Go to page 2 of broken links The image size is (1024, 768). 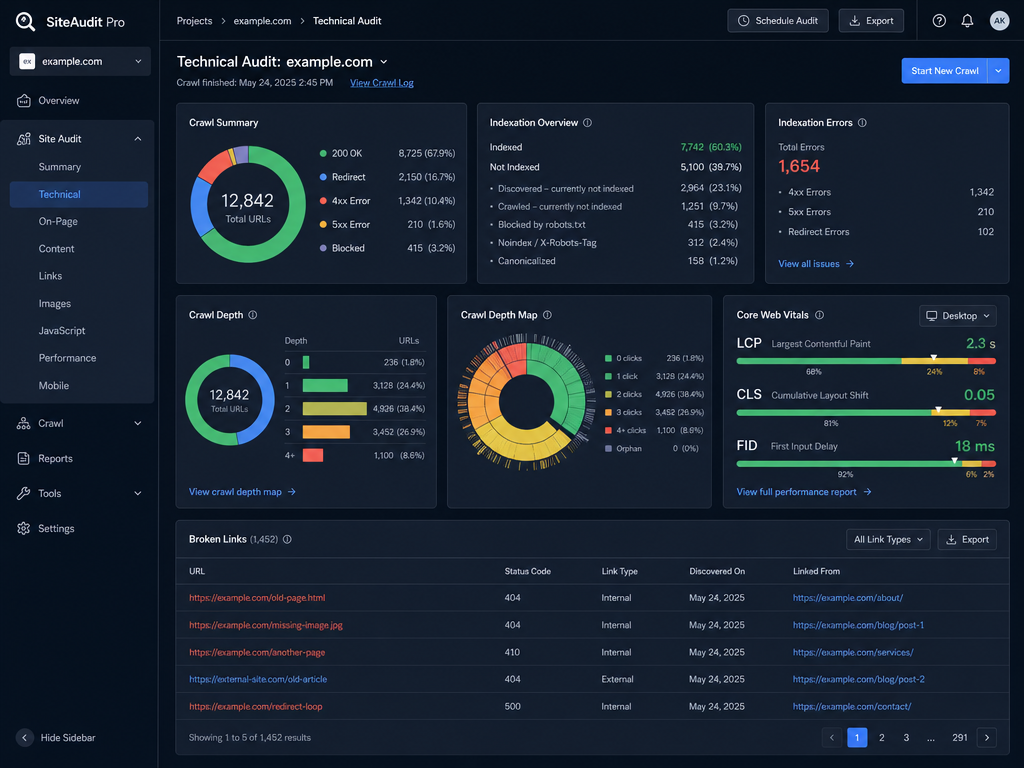(x=882, y=737)
